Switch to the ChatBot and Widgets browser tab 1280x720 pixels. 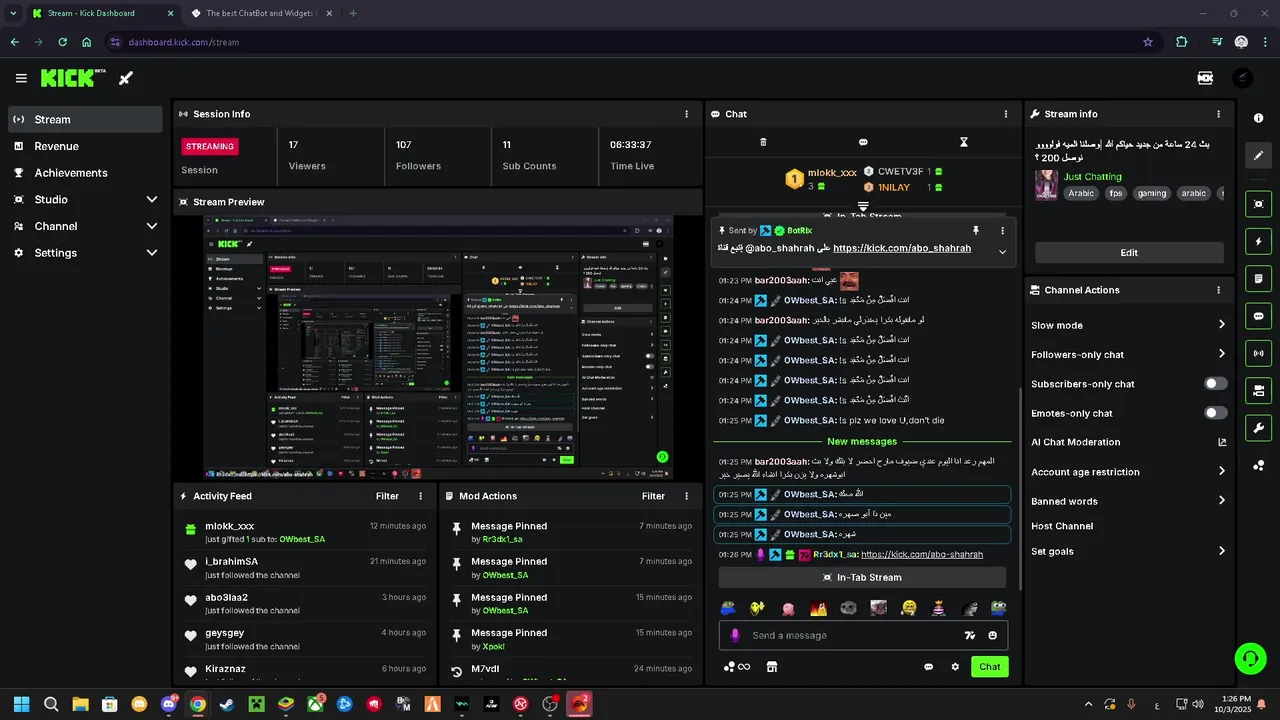262,13
